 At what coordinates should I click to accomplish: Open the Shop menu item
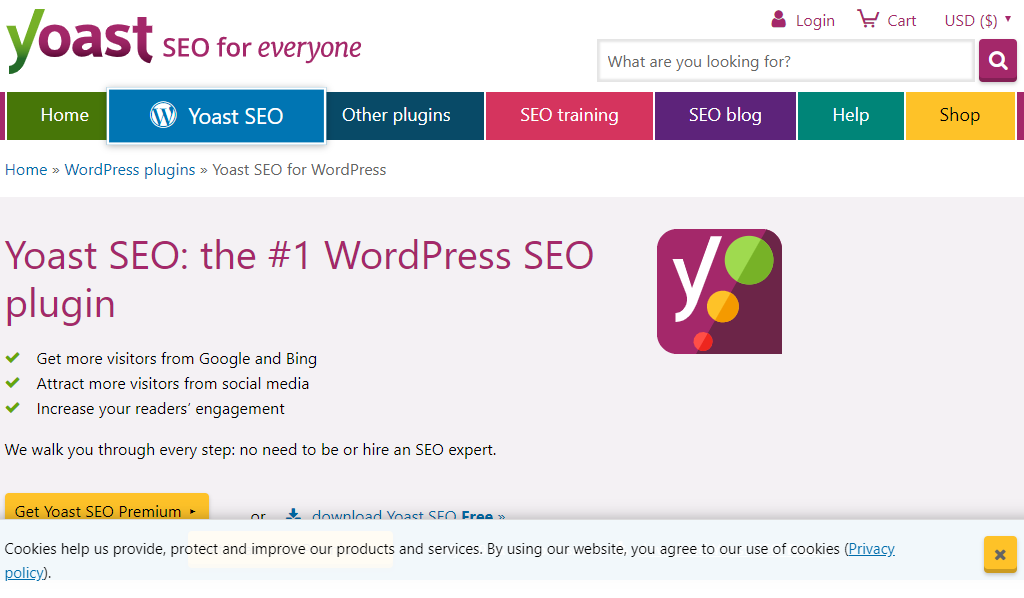(960, 116)
